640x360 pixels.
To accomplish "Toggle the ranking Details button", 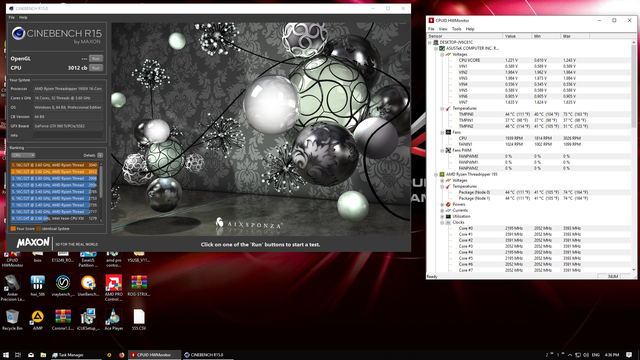I will (100, 155).
